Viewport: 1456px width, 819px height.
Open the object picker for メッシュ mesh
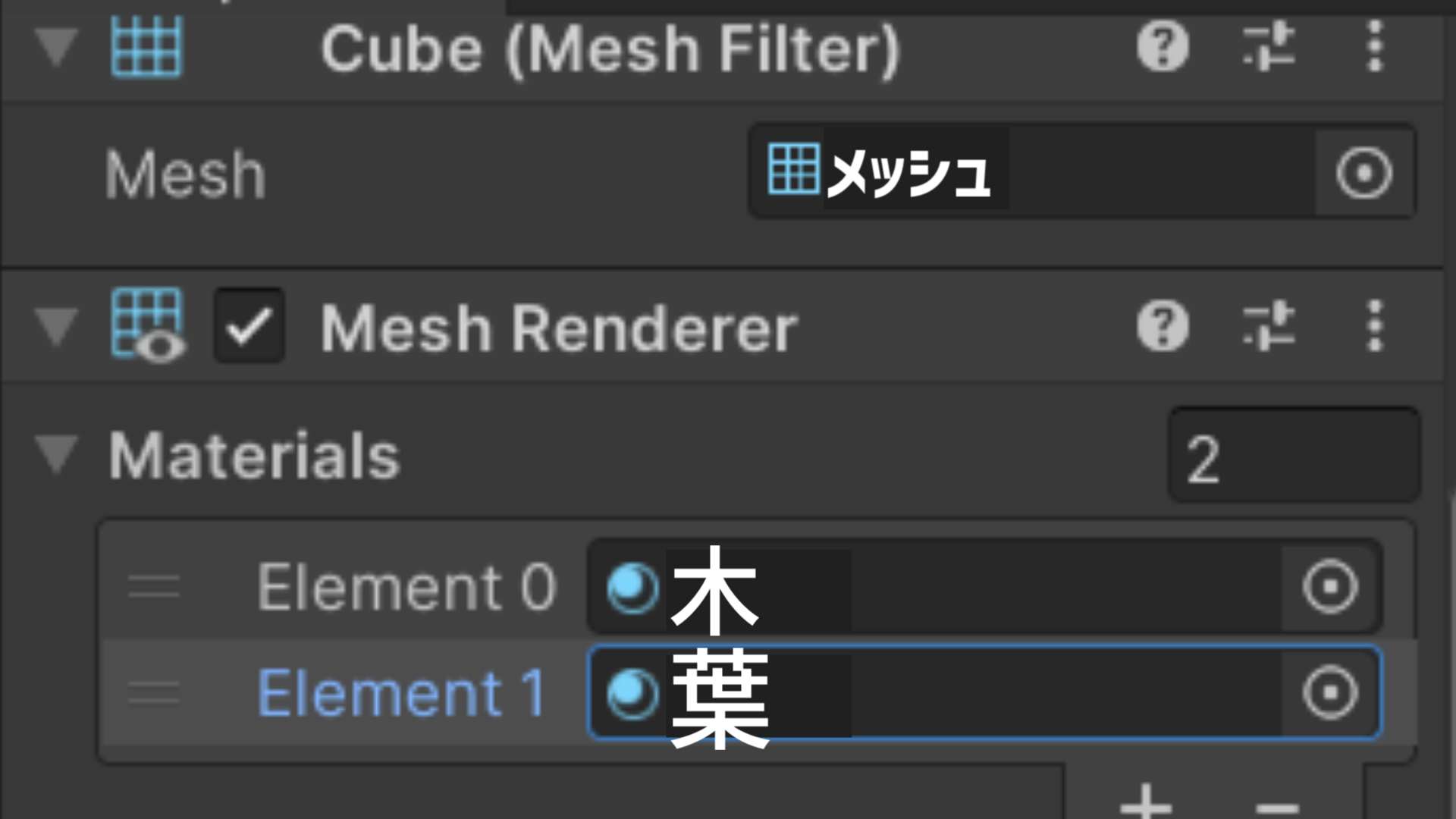click(1363, 173)
